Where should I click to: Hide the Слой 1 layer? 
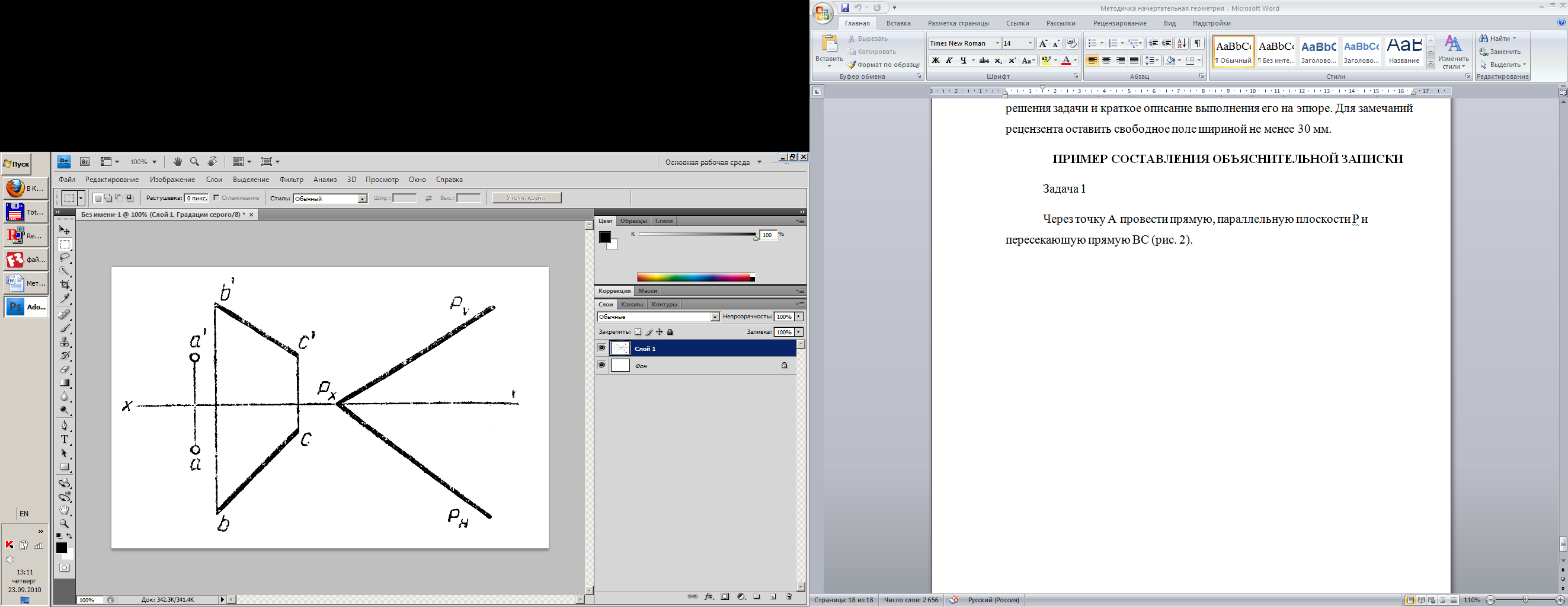pyautogui.click(x=601, y=348)
